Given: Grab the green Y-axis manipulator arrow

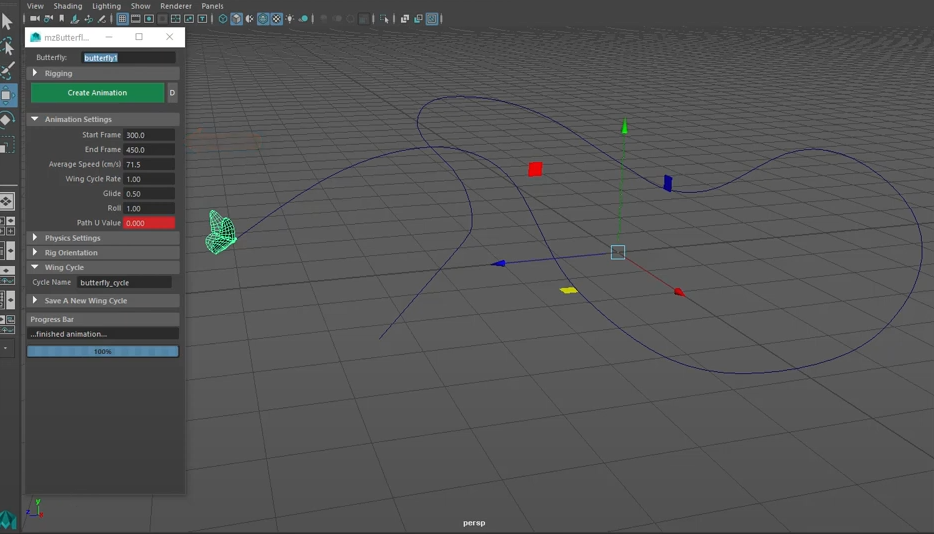Looking at the screenshot, I should [x=624, y=126].
